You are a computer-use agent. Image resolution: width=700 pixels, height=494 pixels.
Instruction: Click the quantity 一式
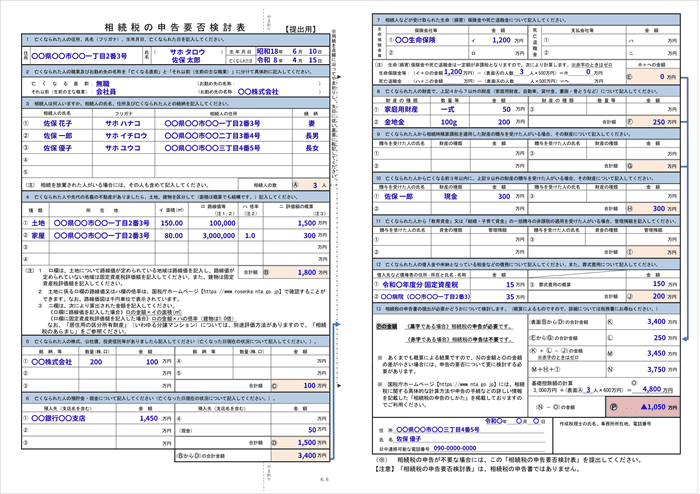point(448,109)
